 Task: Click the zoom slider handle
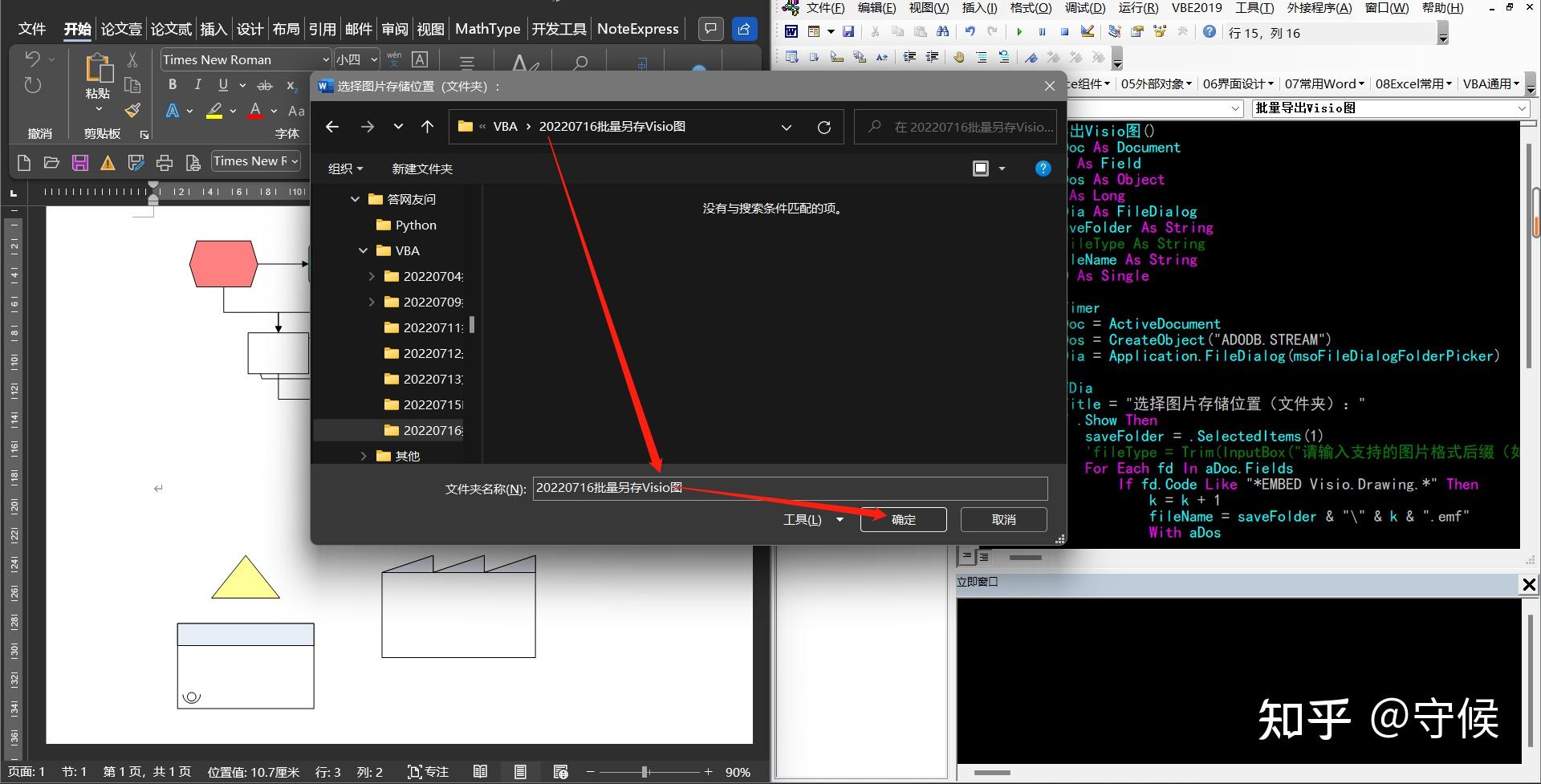pos(644,772)
